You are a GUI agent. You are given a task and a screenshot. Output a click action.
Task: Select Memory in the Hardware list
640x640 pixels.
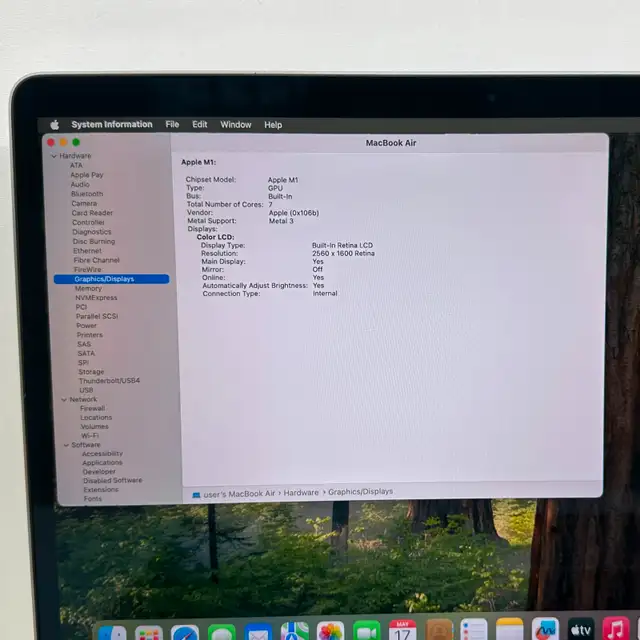[x=88, y=288]
